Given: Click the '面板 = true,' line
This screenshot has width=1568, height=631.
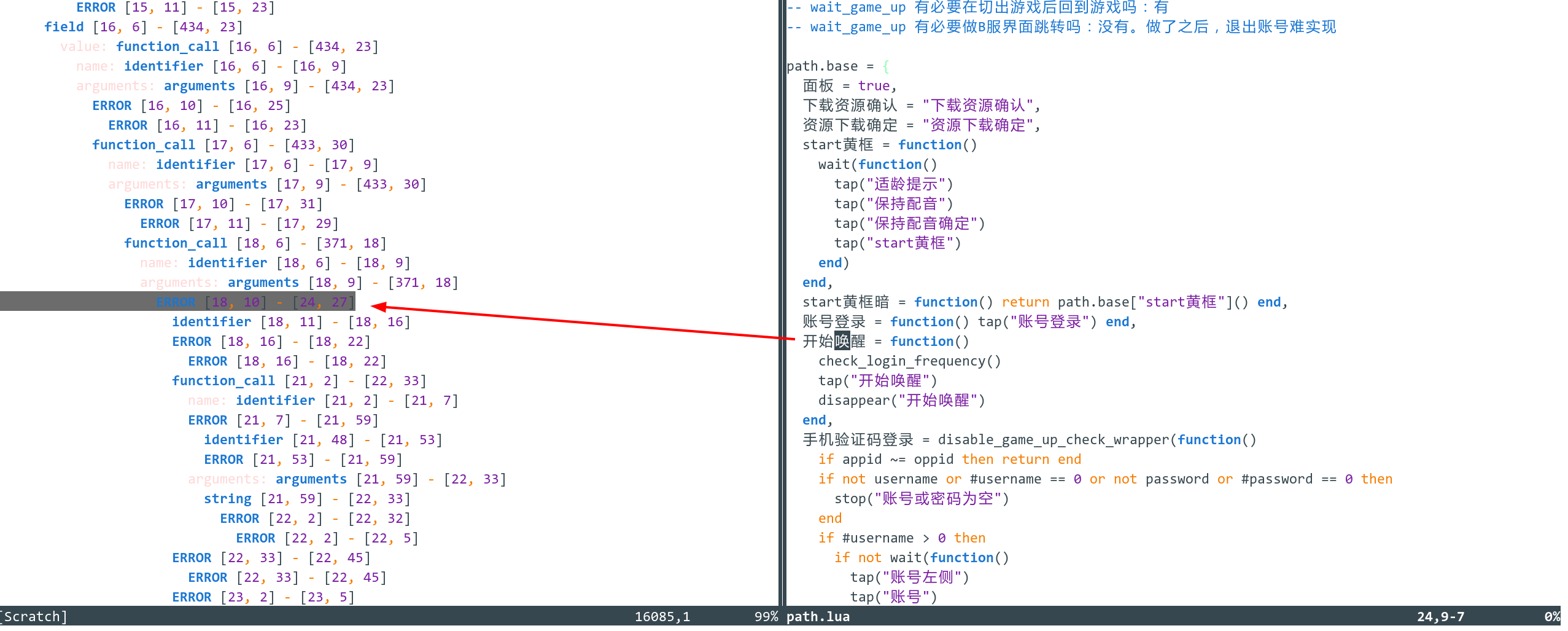Looking at the screenshot, I should (x=850, y=86).
